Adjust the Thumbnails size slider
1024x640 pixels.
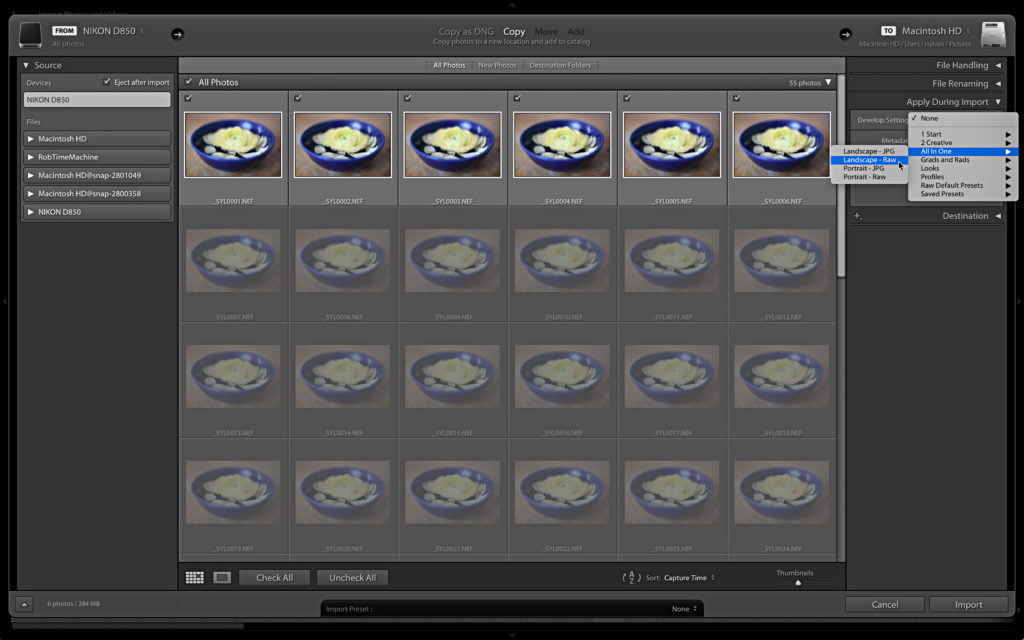(x=798, y=583)
